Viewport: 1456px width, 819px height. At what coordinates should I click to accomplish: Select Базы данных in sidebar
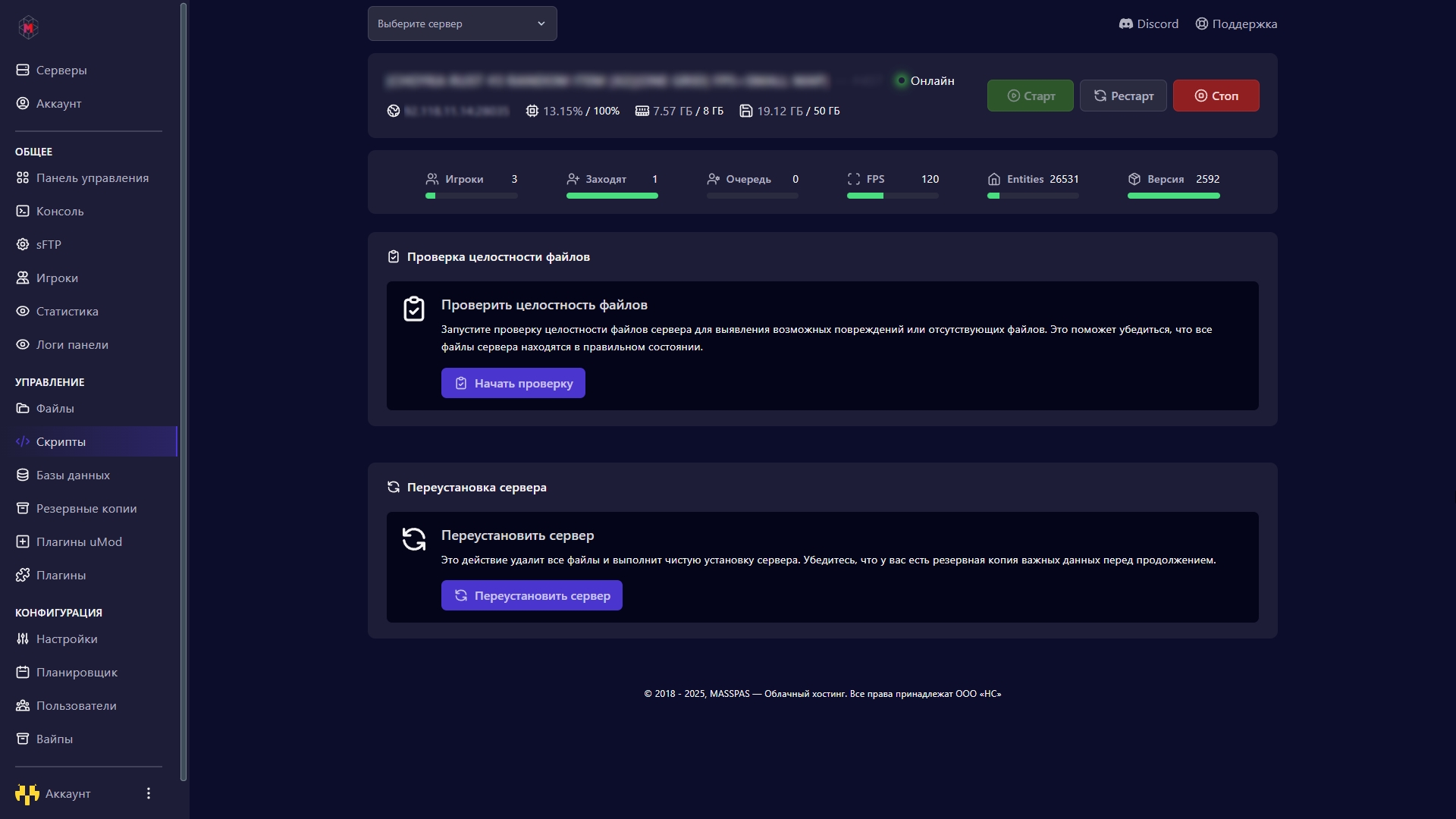[73, 475]
